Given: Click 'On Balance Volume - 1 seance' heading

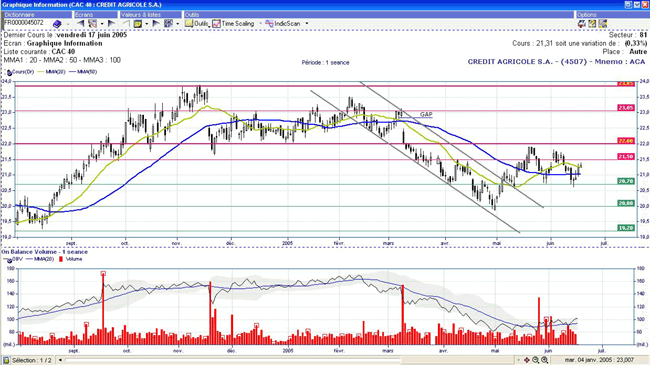Looking at the screenshot, I should coord(45,252).
